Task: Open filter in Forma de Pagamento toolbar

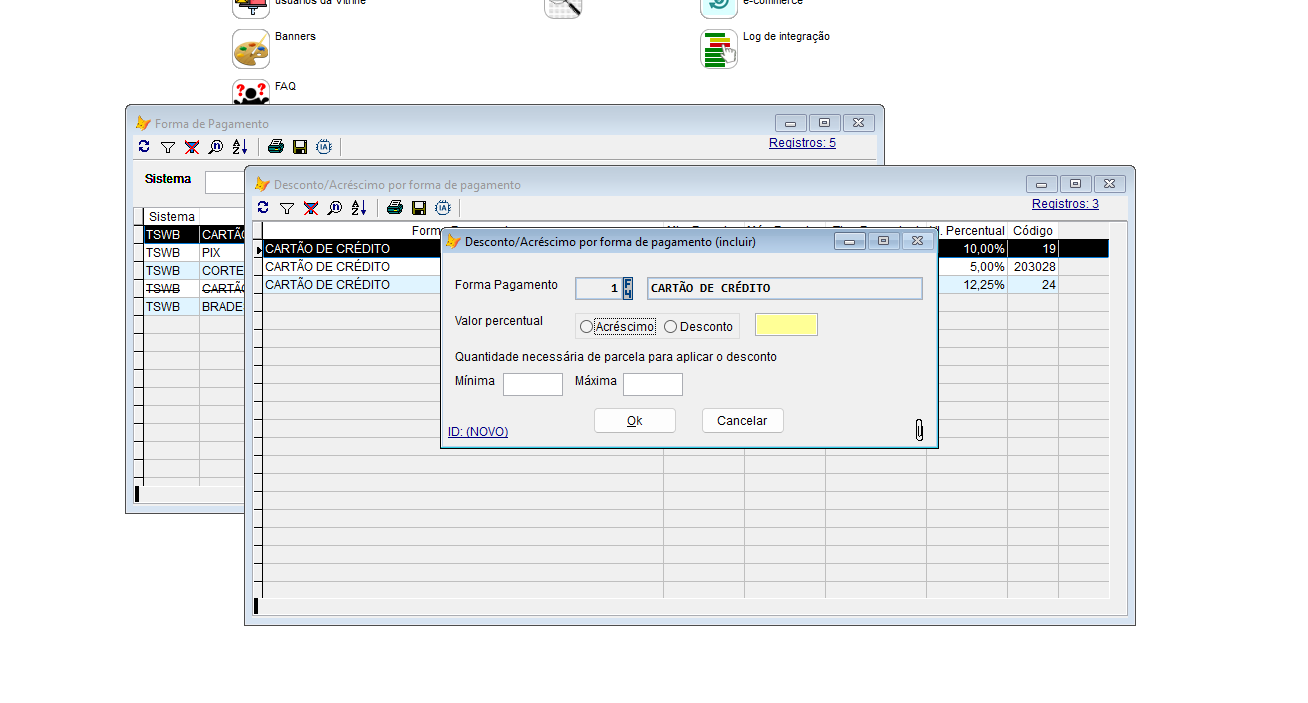Action: 168,147
